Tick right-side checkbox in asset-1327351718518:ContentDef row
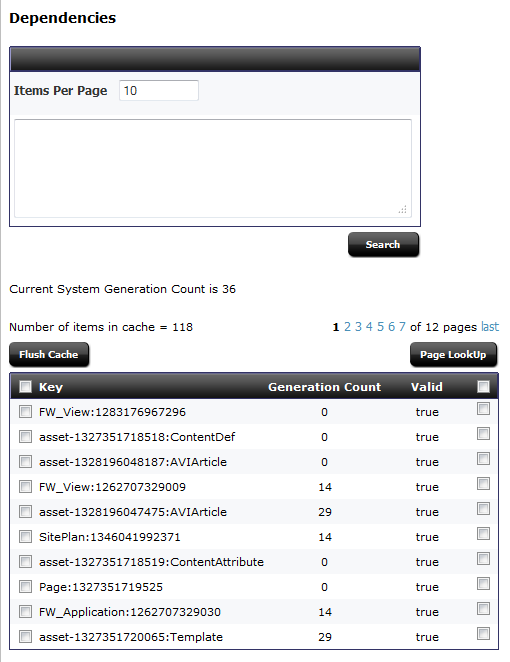510x662 pixels. click(x=483, y=434)
